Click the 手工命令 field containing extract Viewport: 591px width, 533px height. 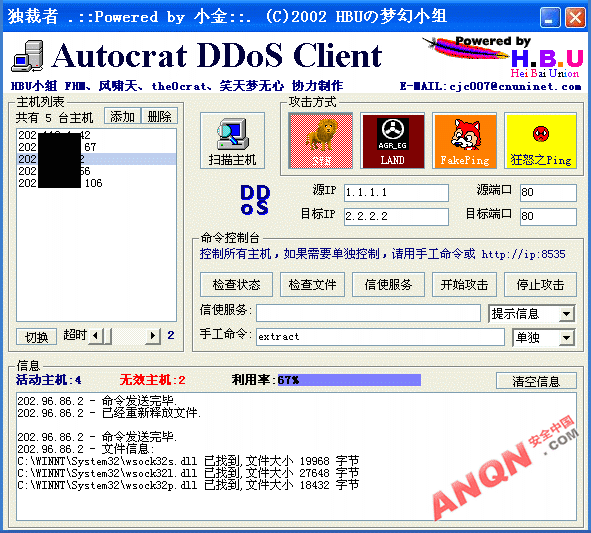point(380,337)
